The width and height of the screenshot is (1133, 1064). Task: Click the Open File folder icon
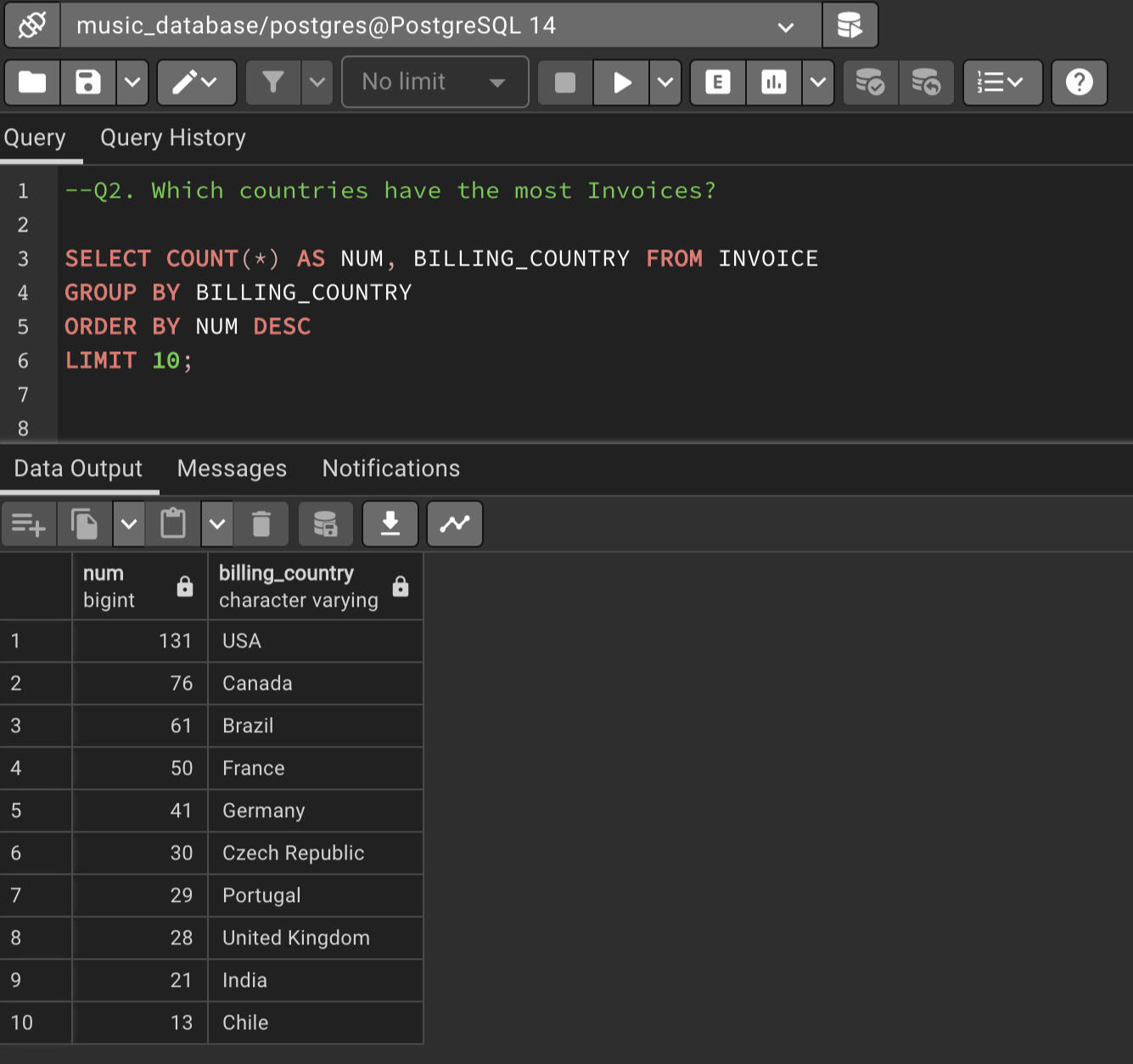coord(32,82)
